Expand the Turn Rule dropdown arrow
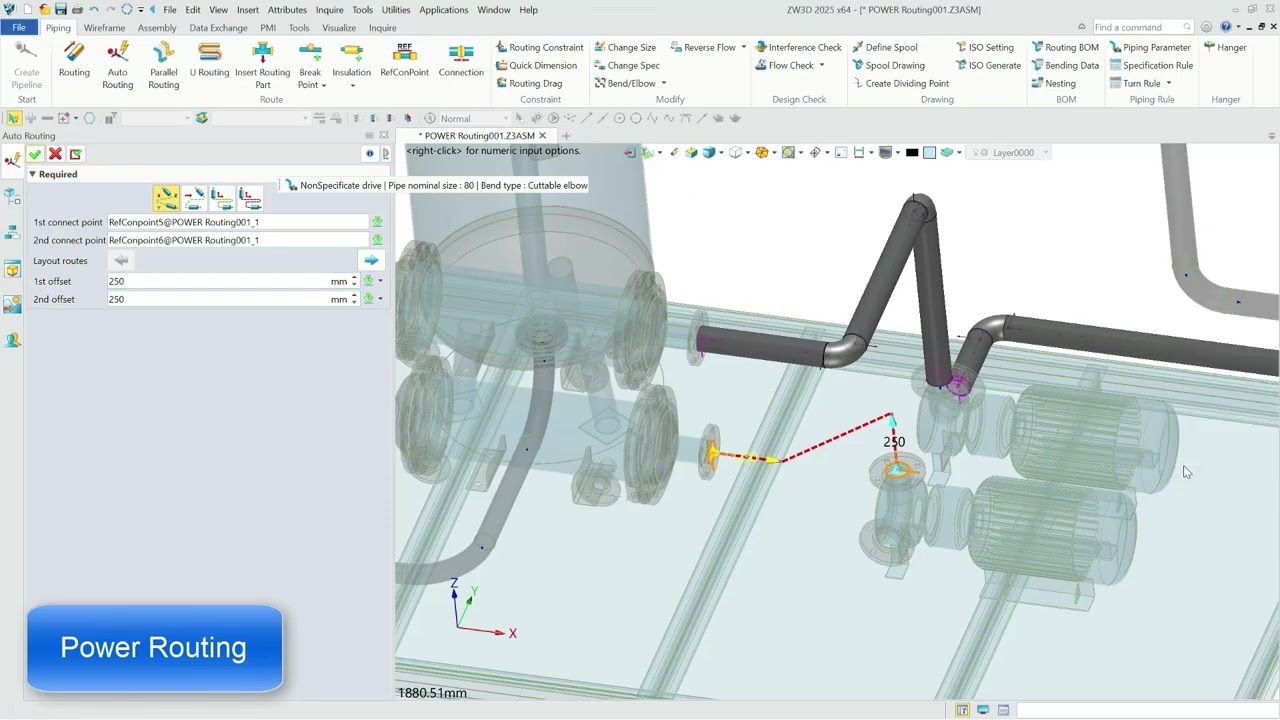Viewport: 1280px width, 720px height. [1168, 83]
